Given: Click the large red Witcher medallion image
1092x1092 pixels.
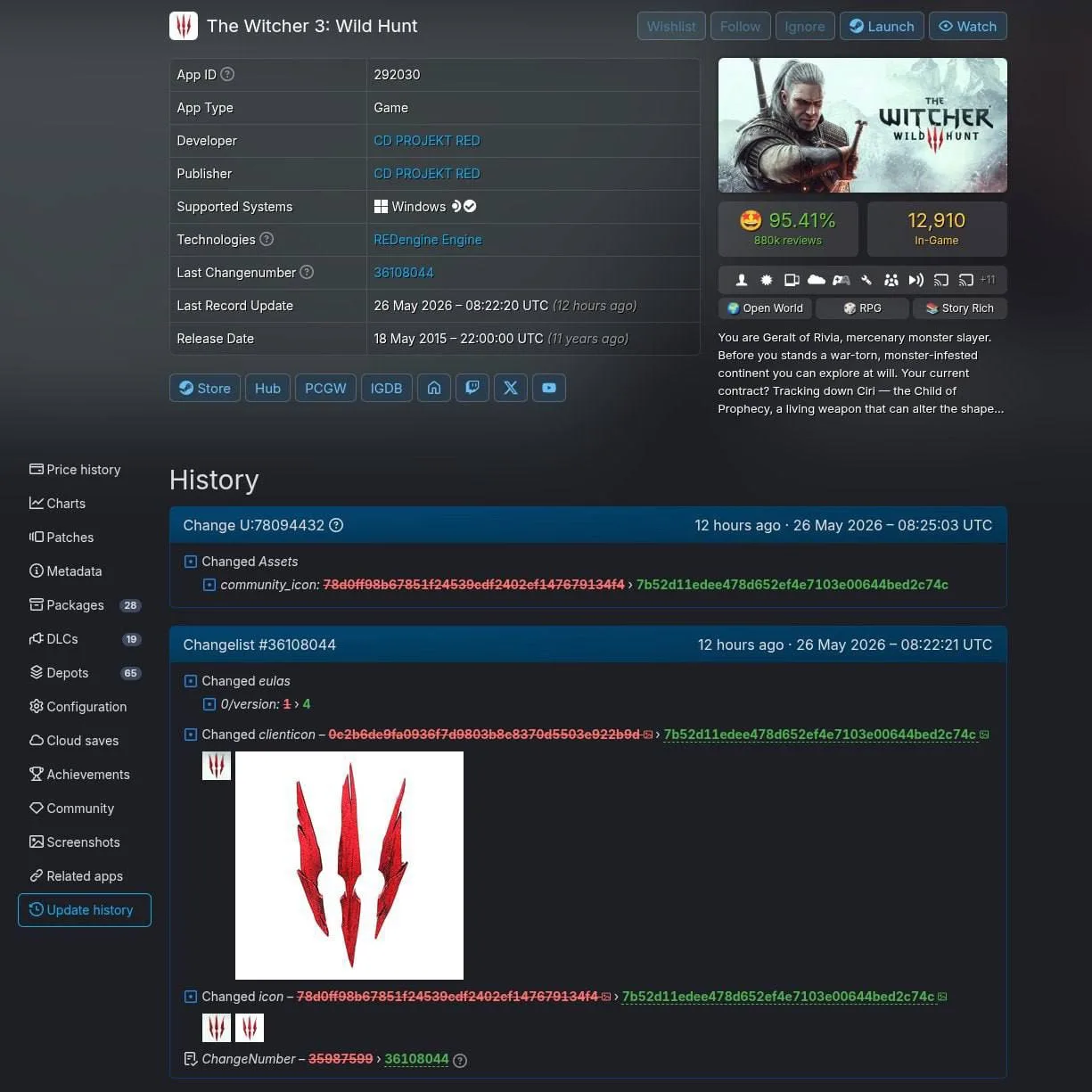Looking at the screenshot, I should tap(349, 866).
